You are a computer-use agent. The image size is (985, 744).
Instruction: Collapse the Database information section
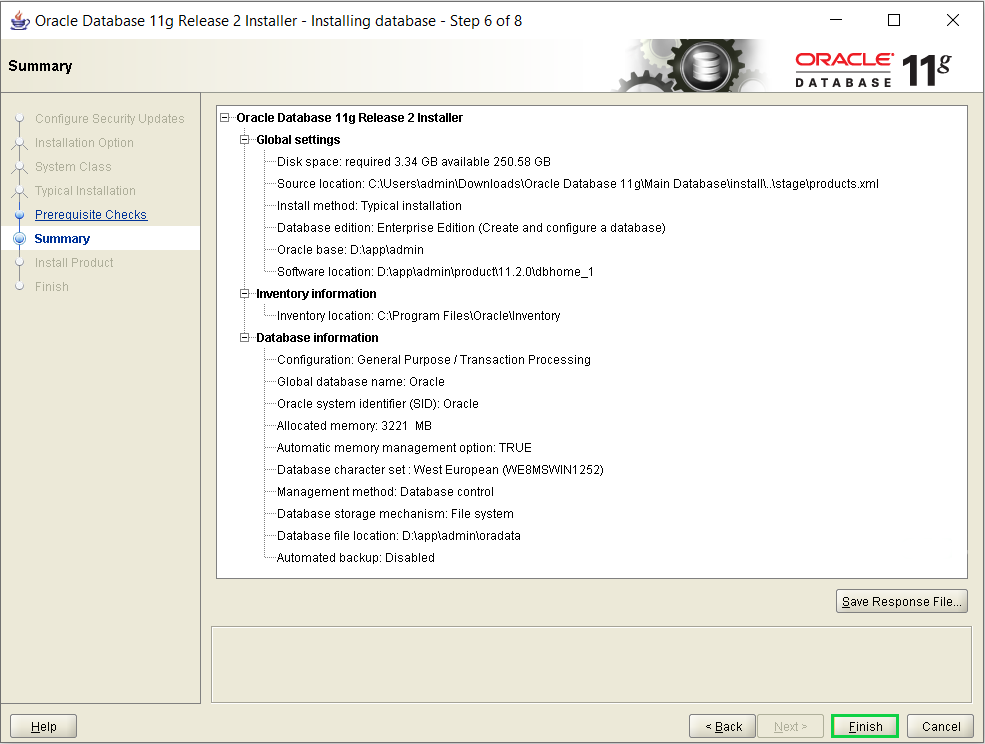(244, 337)
